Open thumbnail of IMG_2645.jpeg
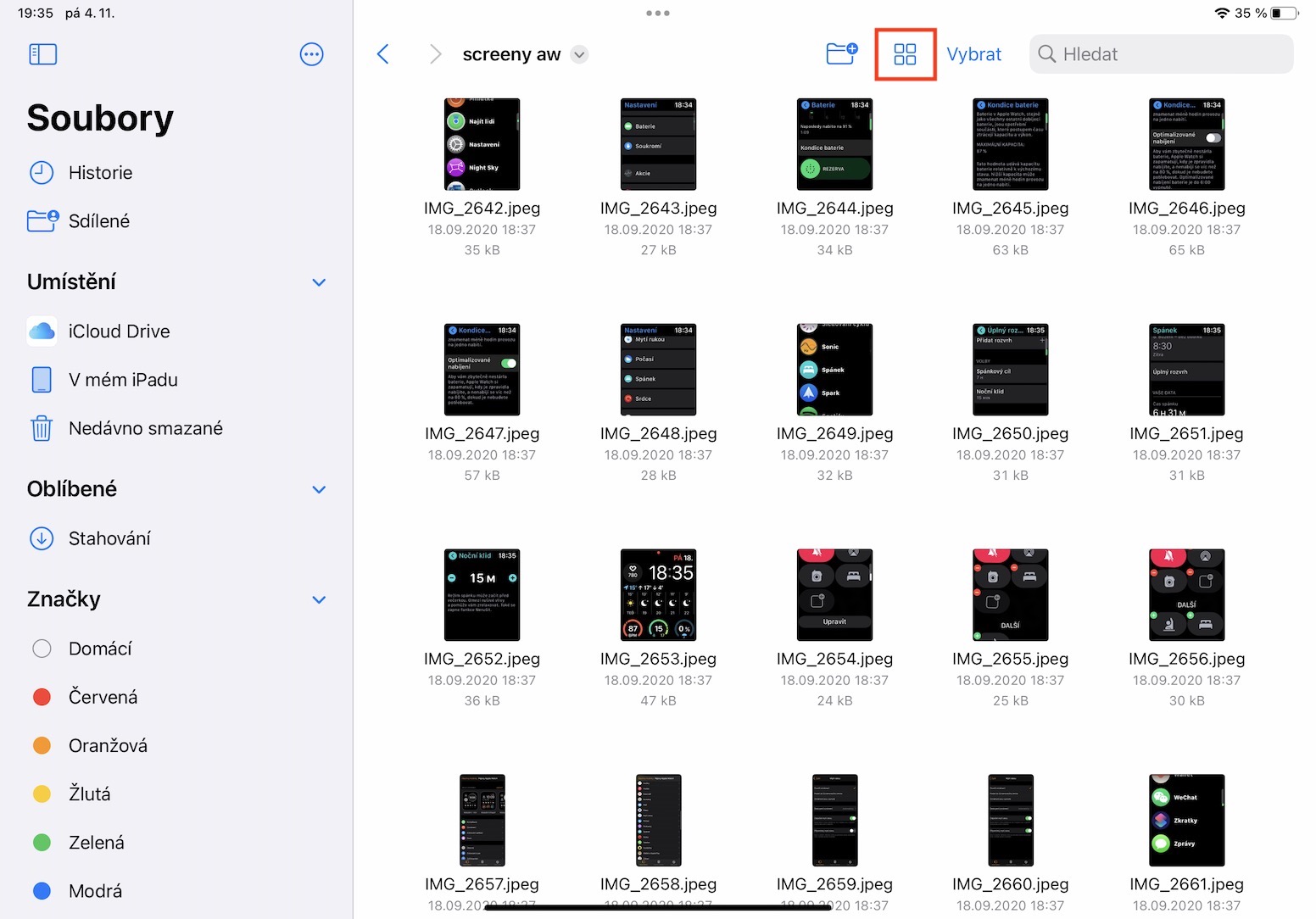1316x919 pixels. (1010, 144)
